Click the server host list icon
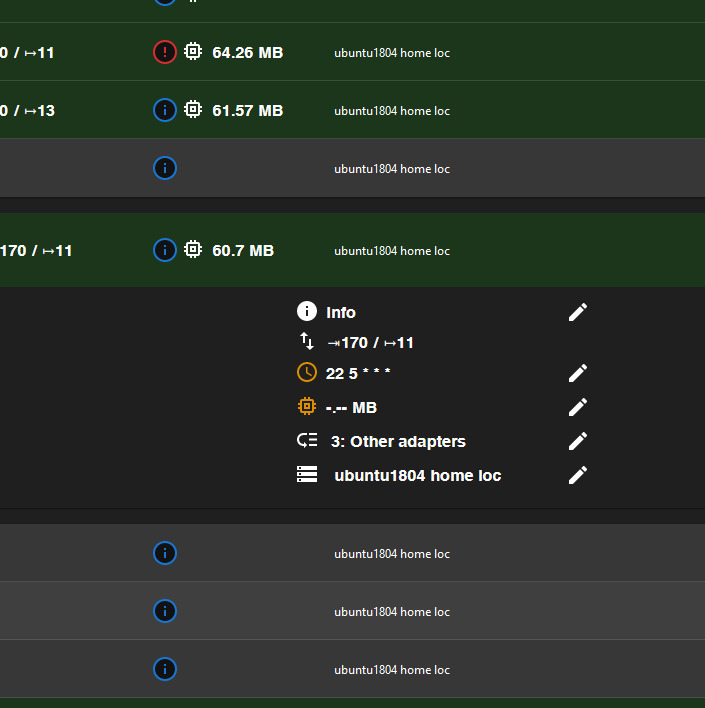Viewport: 705px width, 708px height. [x=307, y=474]
